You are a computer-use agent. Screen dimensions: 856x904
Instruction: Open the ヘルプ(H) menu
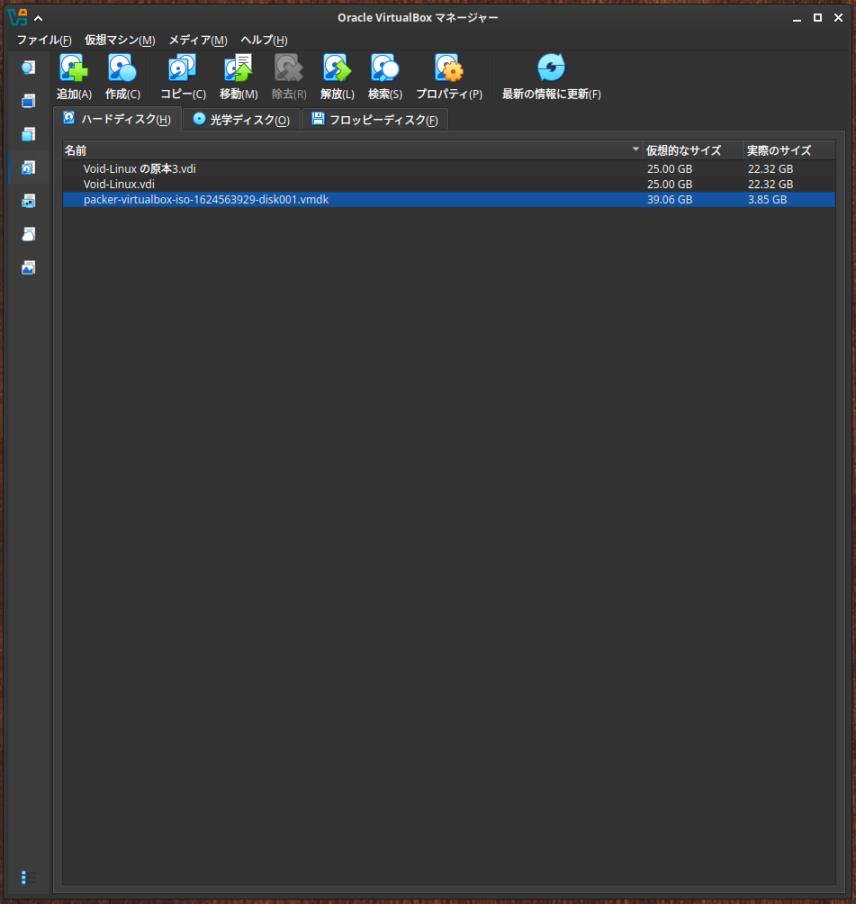pyautogui.click(x=264, y=40)
